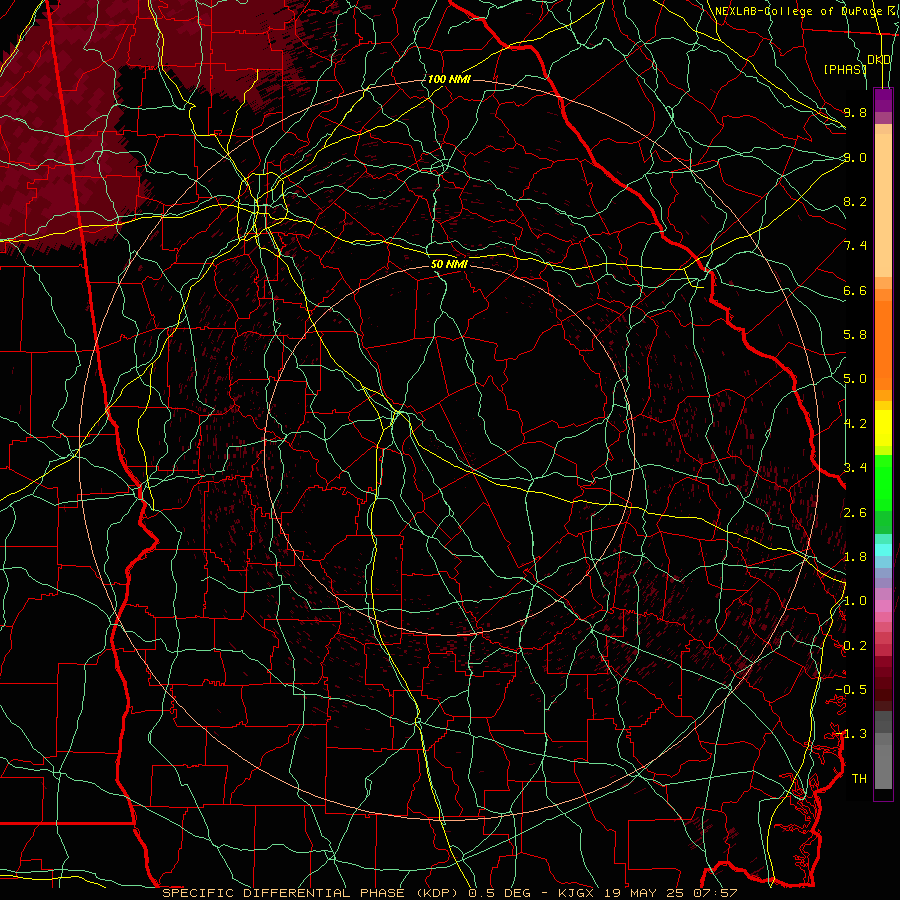The image size is (900, 900).
Task: Click the -0.5 scale value
Action: click(x=851, y=690)
